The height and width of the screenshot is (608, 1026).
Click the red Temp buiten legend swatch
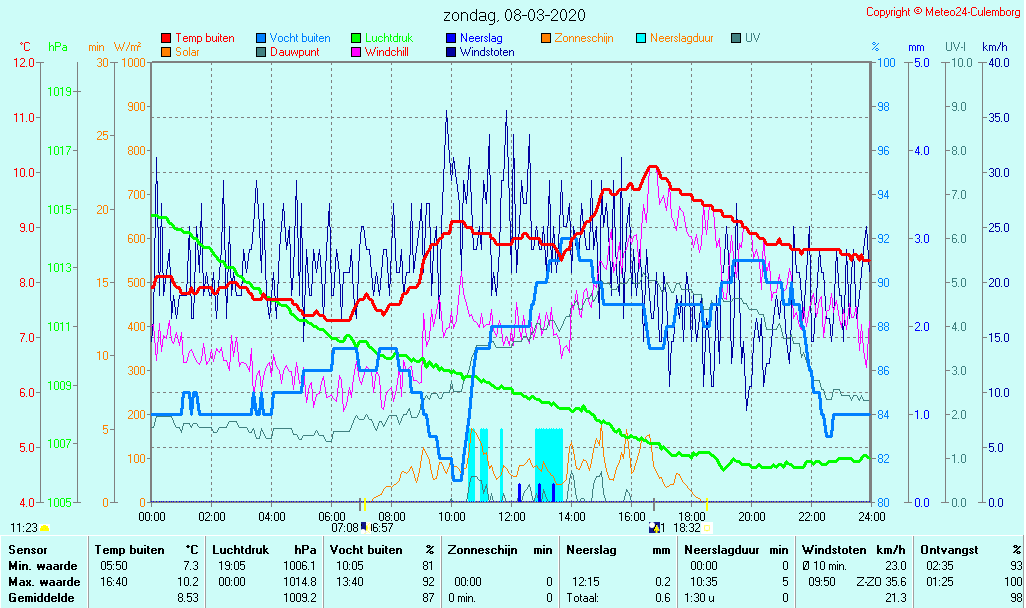pyautogui.click(x=166, y=38)
